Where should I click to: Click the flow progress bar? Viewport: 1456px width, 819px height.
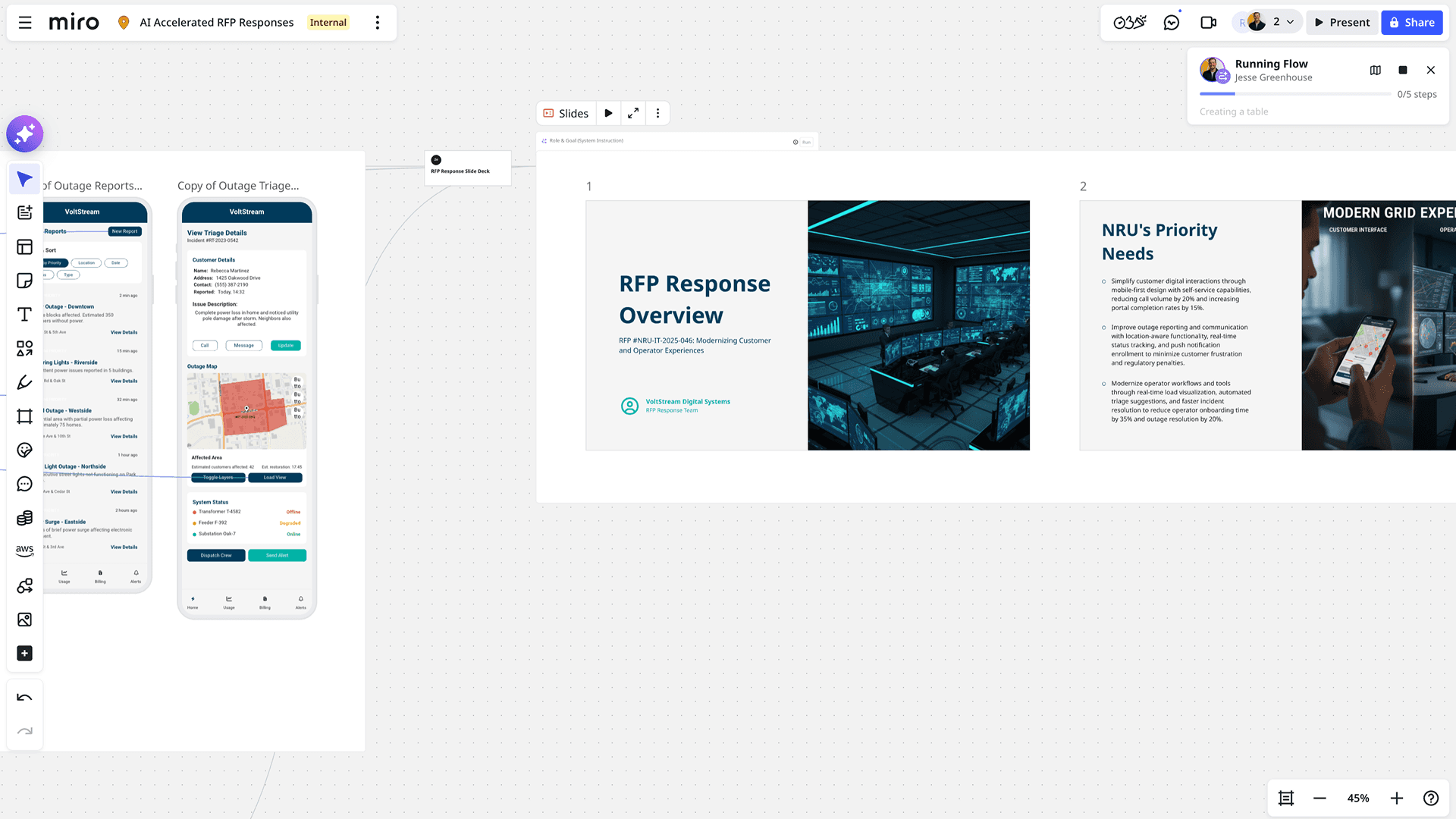pos(1295,94)
